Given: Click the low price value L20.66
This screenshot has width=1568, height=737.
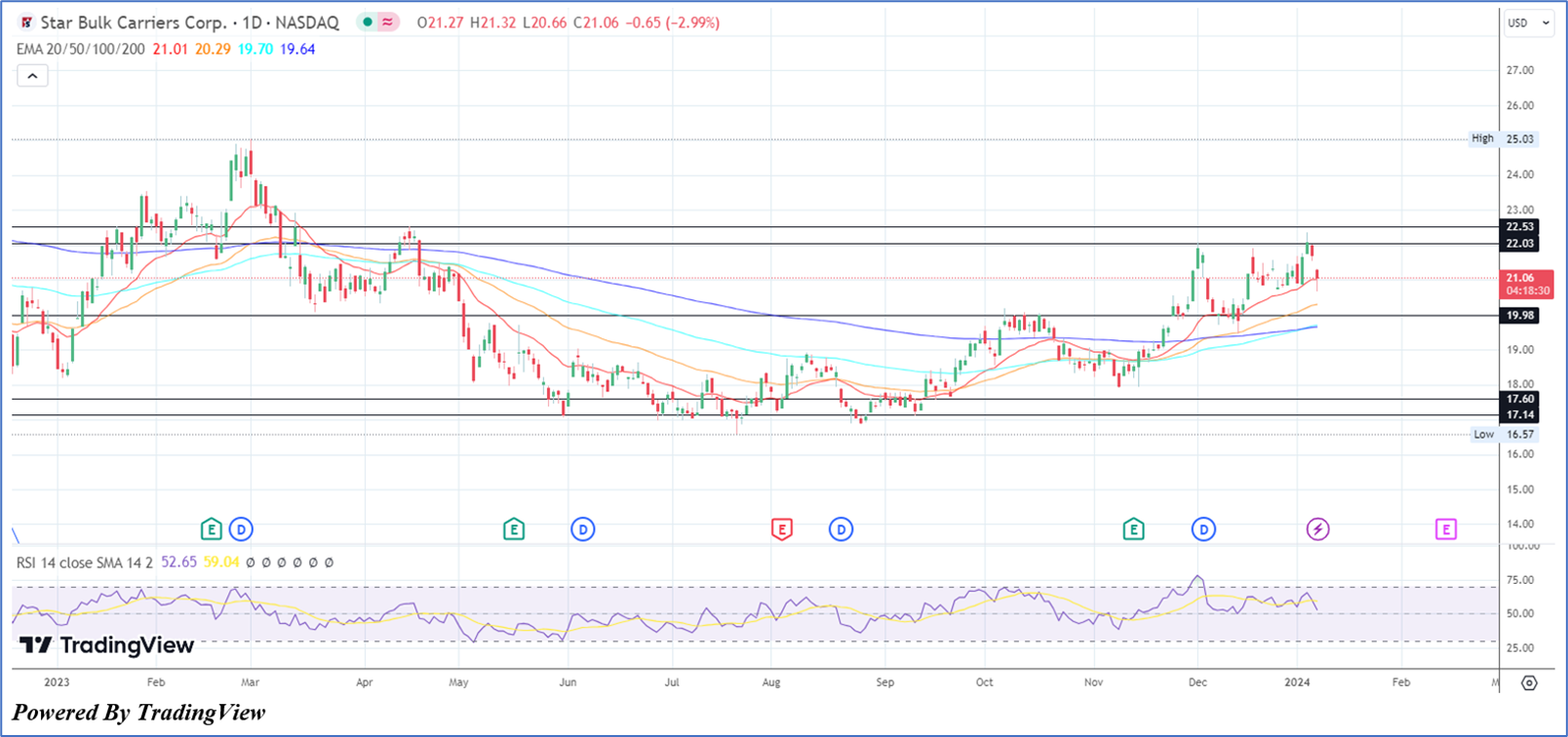Looking at the screenshot, I should 544,22.
